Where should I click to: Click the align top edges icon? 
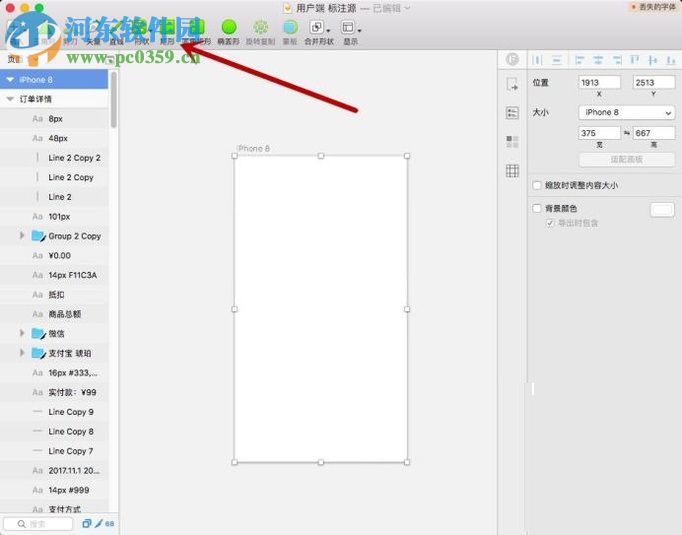tap(635, 60)
